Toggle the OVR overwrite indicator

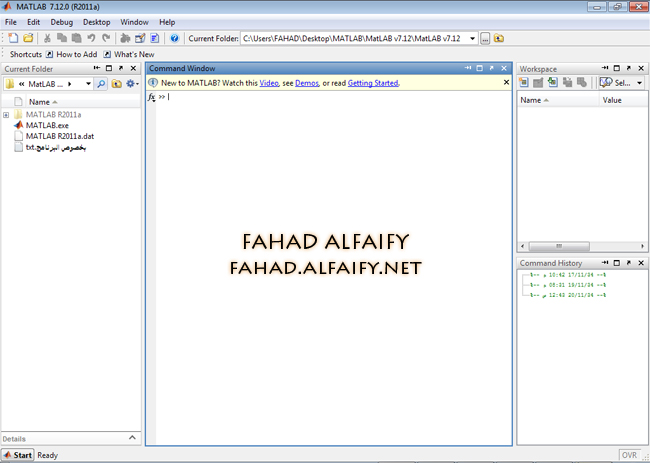(x=629, y=455)
